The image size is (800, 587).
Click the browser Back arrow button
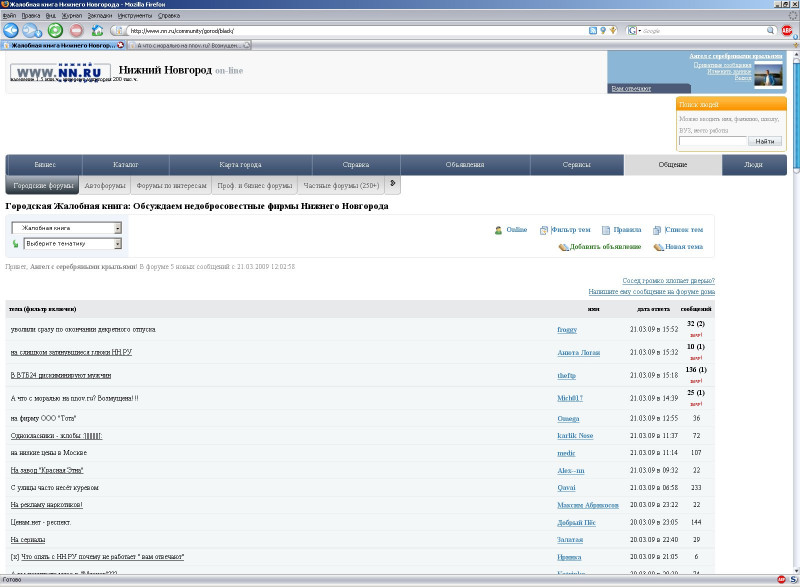pyautogui.click(x=11, y=30)
